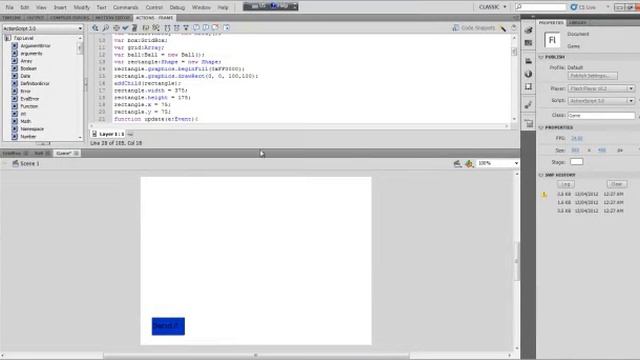Click the Auto format icon in Actions toolbar

pos(134,28)
